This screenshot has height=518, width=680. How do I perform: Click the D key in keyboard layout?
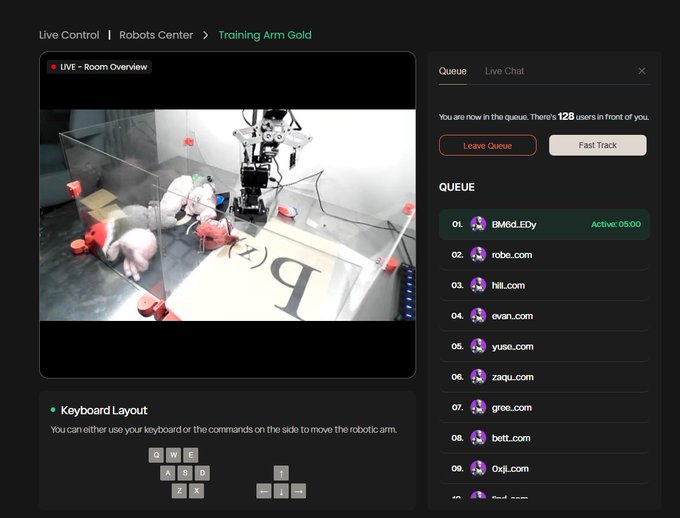click(202, 473)
